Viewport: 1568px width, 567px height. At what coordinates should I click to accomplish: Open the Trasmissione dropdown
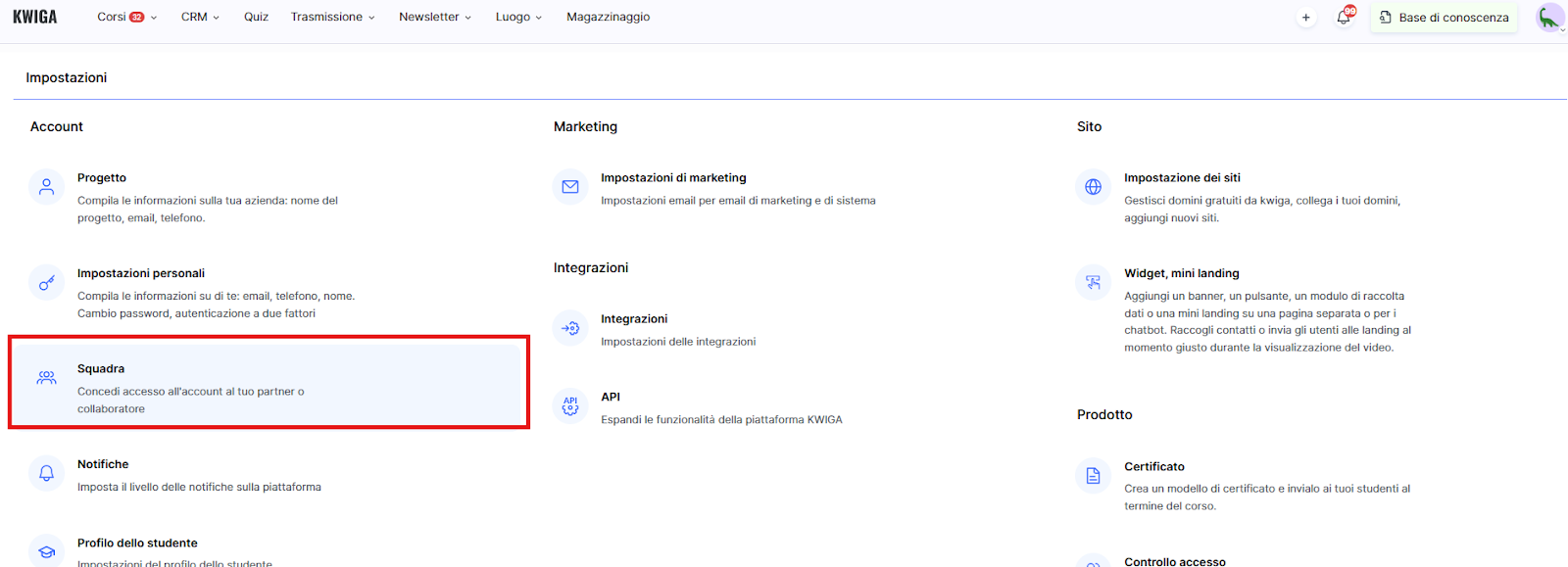[x=332, y=17]
